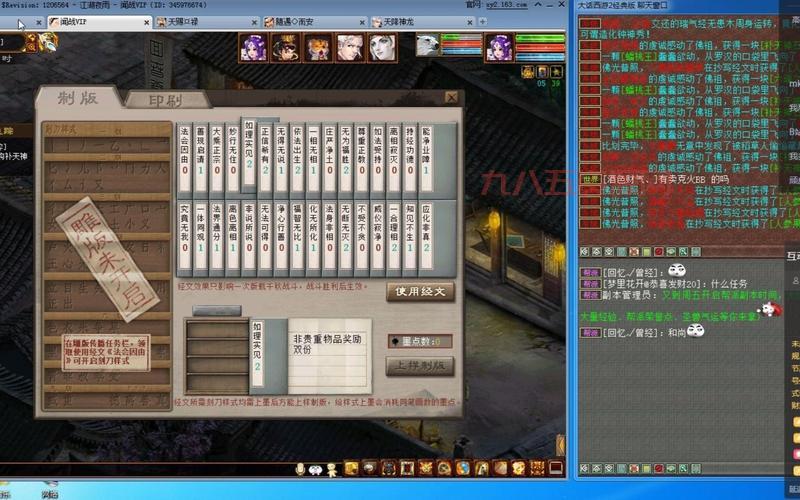Click the player's green health bar
Screen dimensions: 800x500
540,38
